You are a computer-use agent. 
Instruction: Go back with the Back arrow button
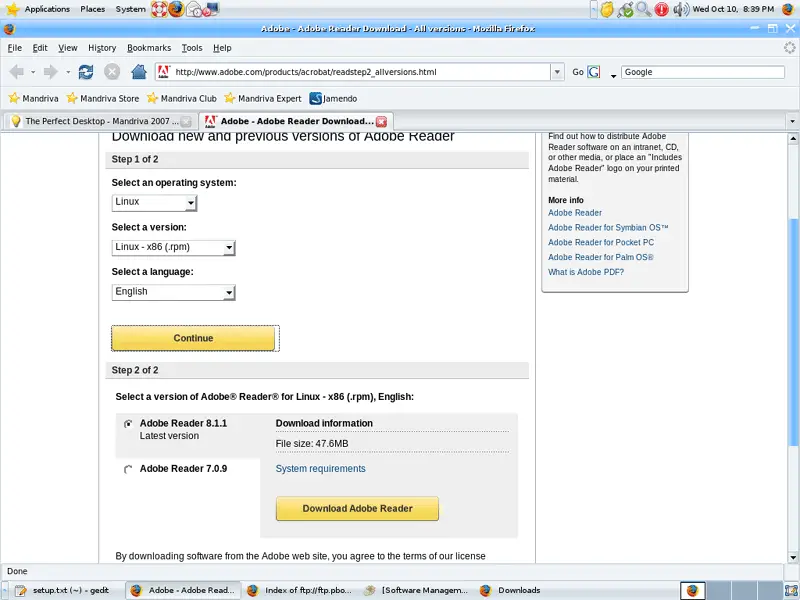(17, 72)
